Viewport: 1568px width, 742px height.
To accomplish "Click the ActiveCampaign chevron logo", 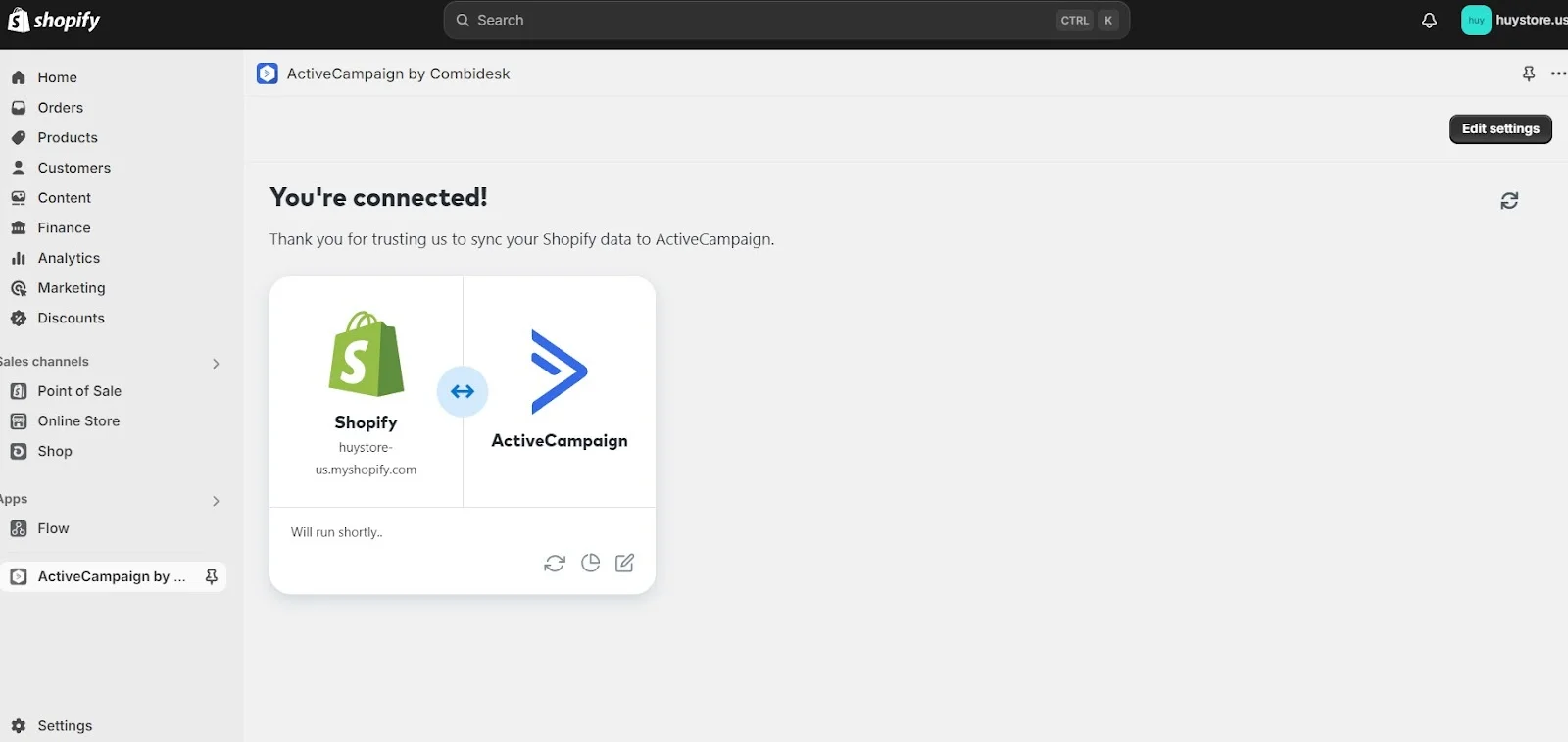I will [x=559, y=371].
